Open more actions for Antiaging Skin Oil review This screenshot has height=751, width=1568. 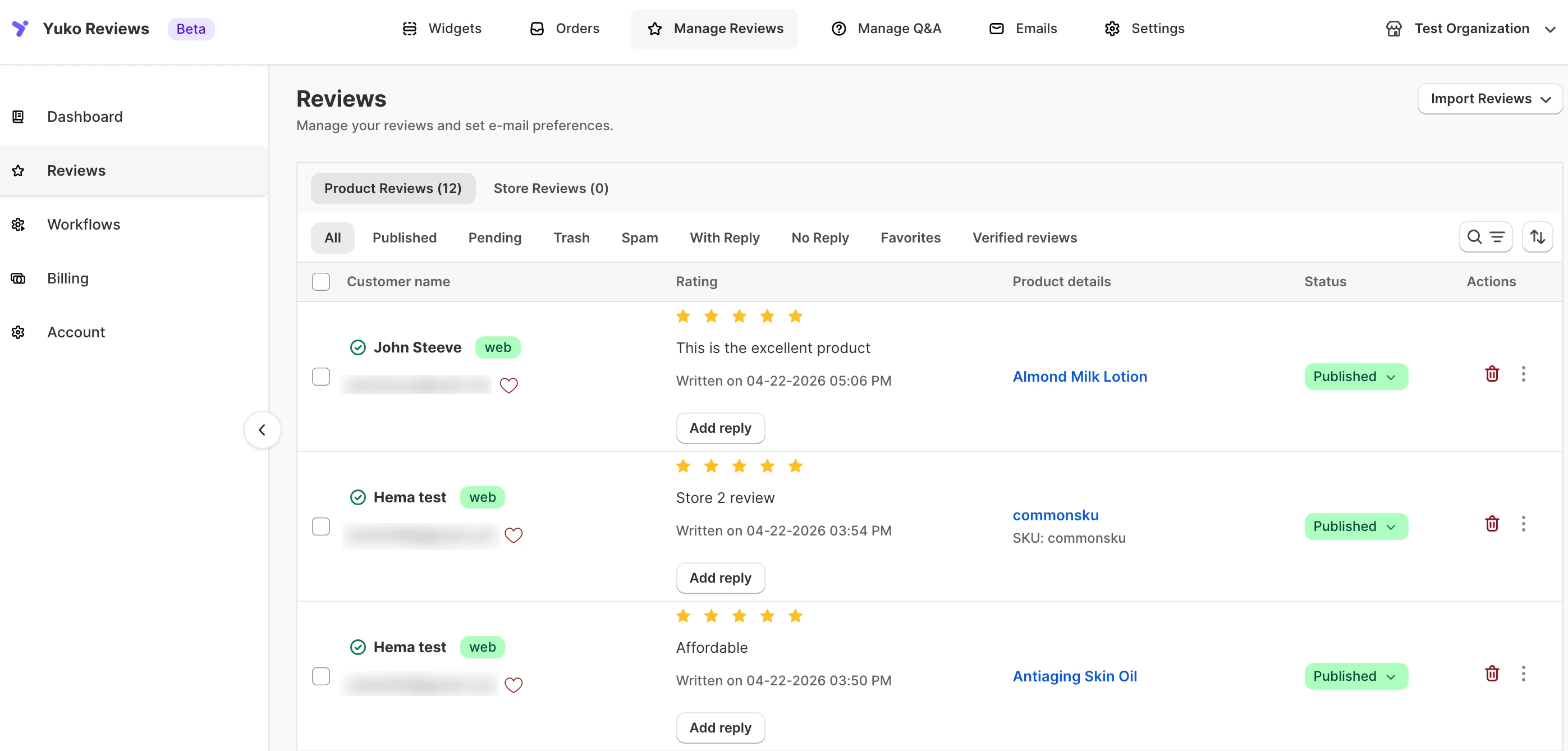click(x=1523, y=673)
